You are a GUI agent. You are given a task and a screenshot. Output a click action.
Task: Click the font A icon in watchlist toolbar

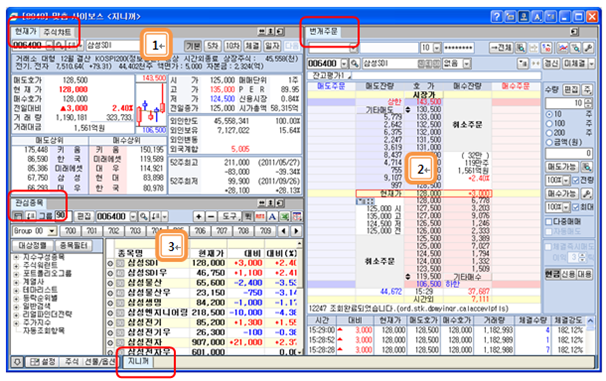(x=272, y=216)
